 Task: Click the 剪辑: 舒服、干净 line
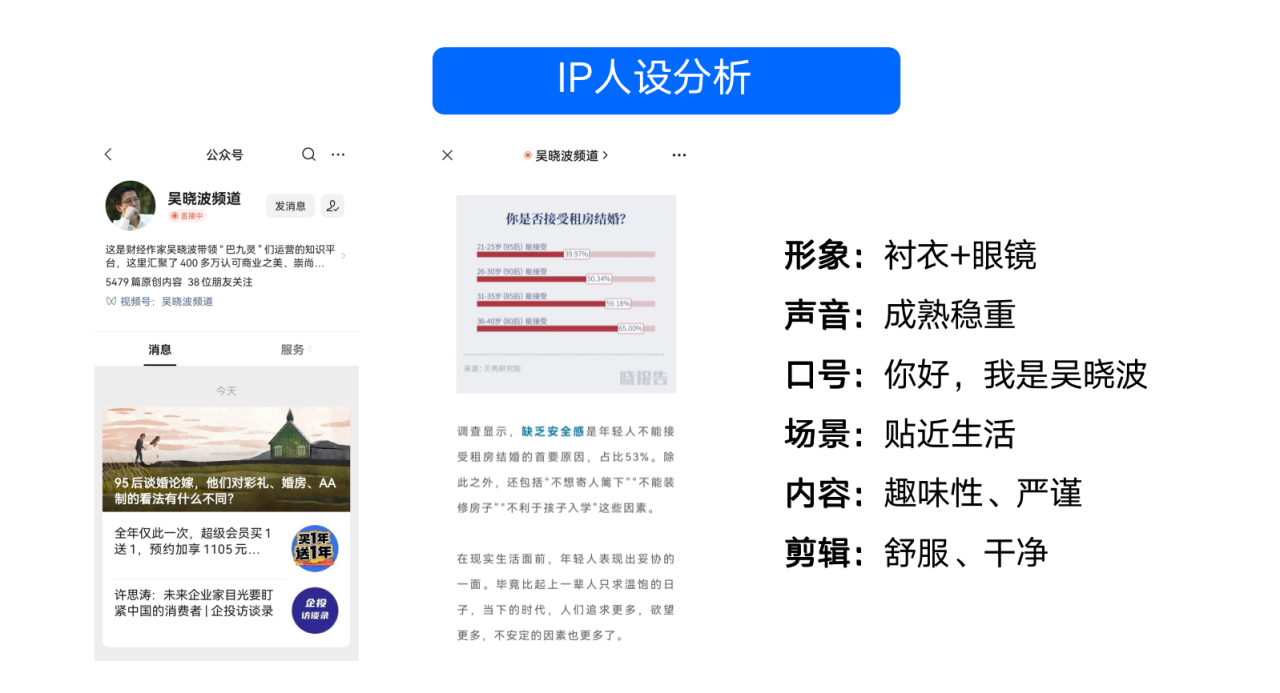click(916, 552)
